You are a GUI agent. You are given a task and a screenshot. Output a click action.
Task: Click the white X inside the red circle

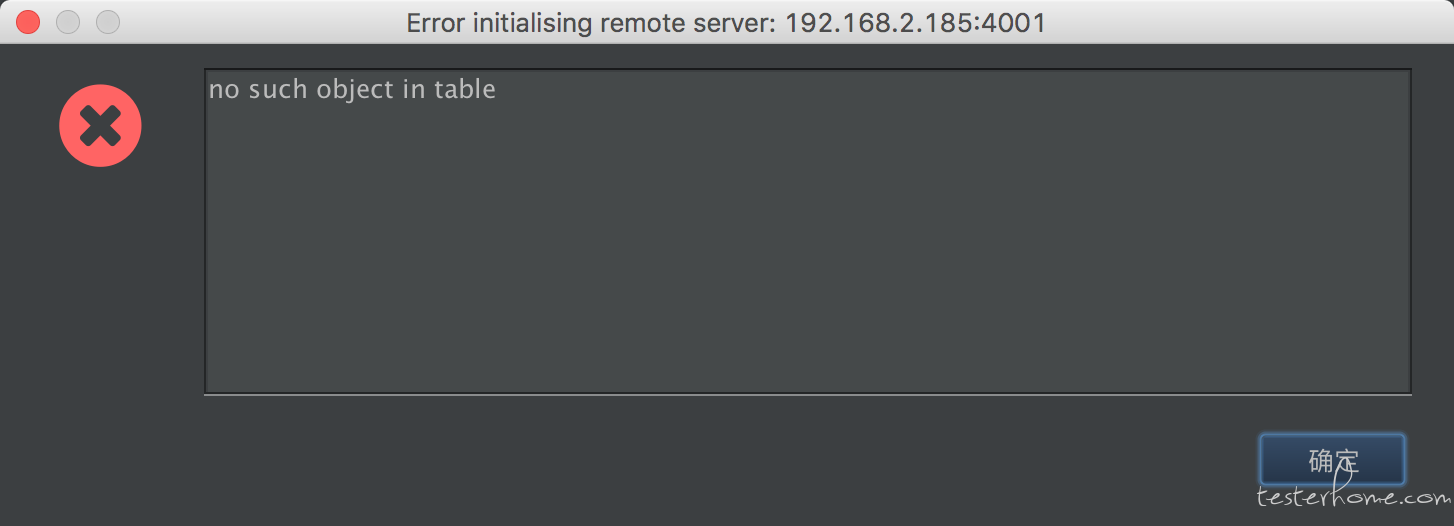[100, 126]
